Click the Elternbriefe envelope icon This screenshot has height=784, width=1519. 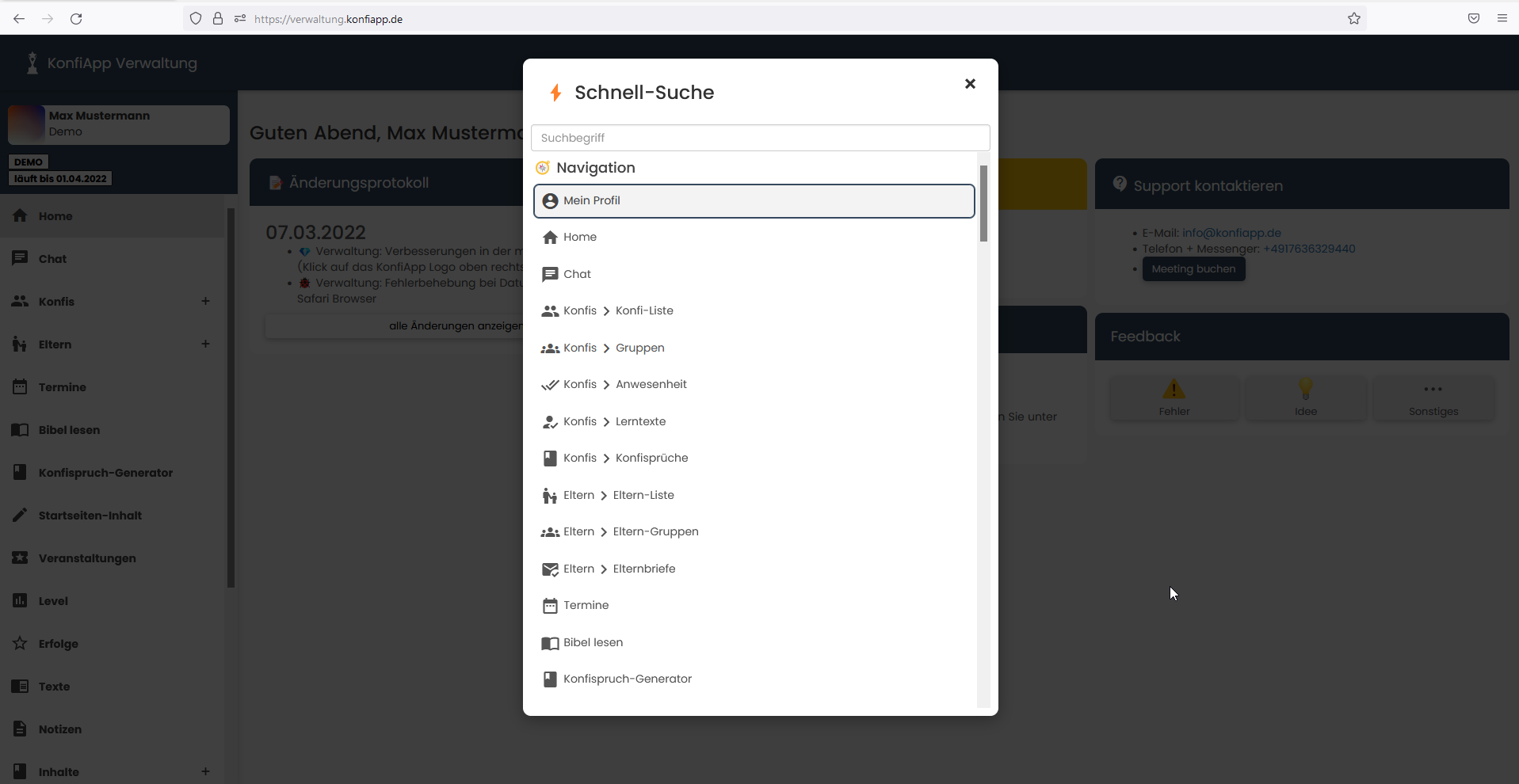[550, 569]
